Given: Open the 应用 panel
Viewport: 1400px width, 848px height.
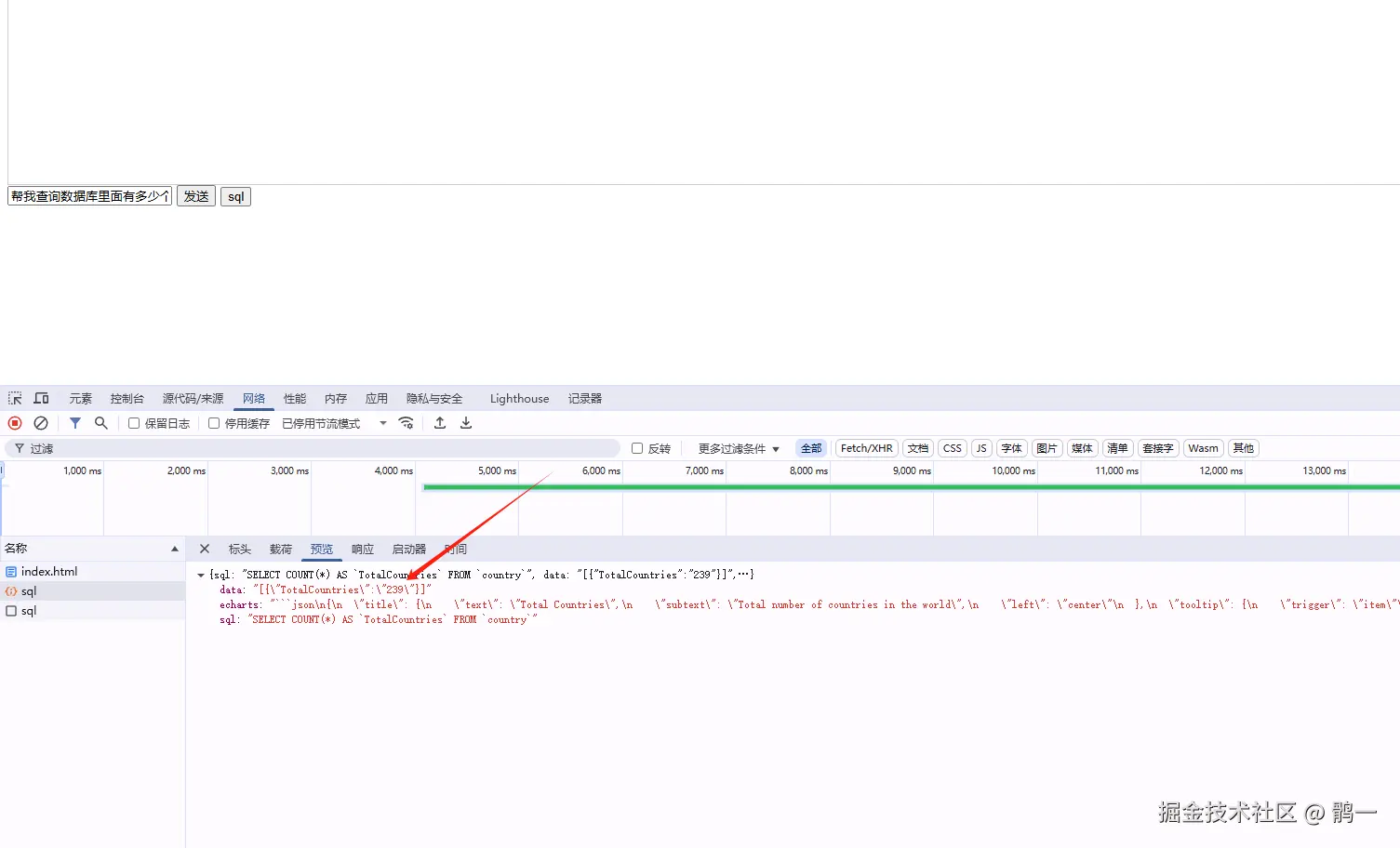Looking at the screenshot, I should pyautogui.click(x=377, y=398).
